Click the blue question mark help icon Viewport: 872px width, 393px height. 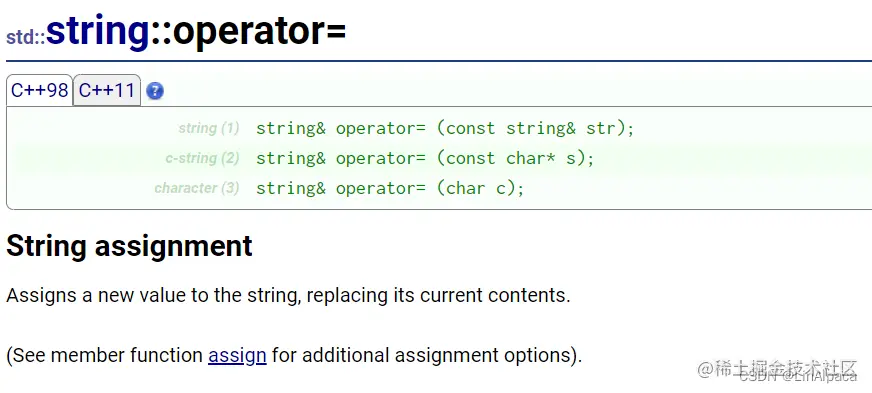(x=155, y=91)
